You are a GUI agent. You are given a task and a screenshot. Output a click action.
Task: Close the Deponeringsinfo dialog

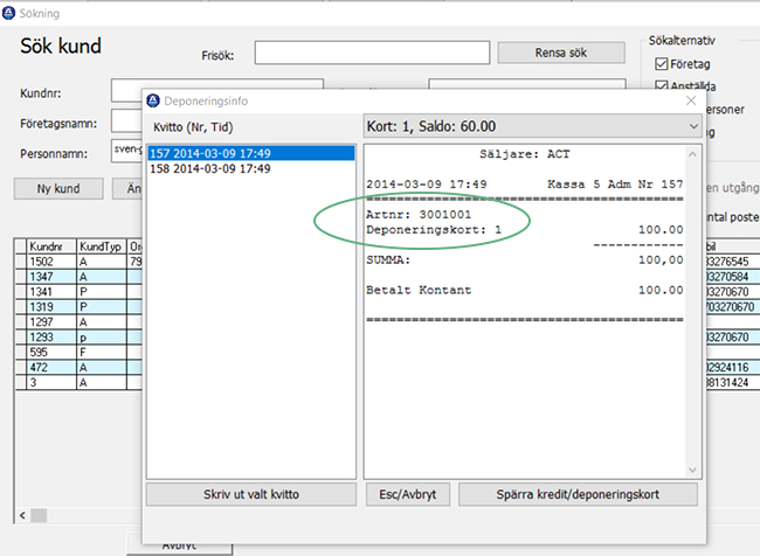point(691,101)
